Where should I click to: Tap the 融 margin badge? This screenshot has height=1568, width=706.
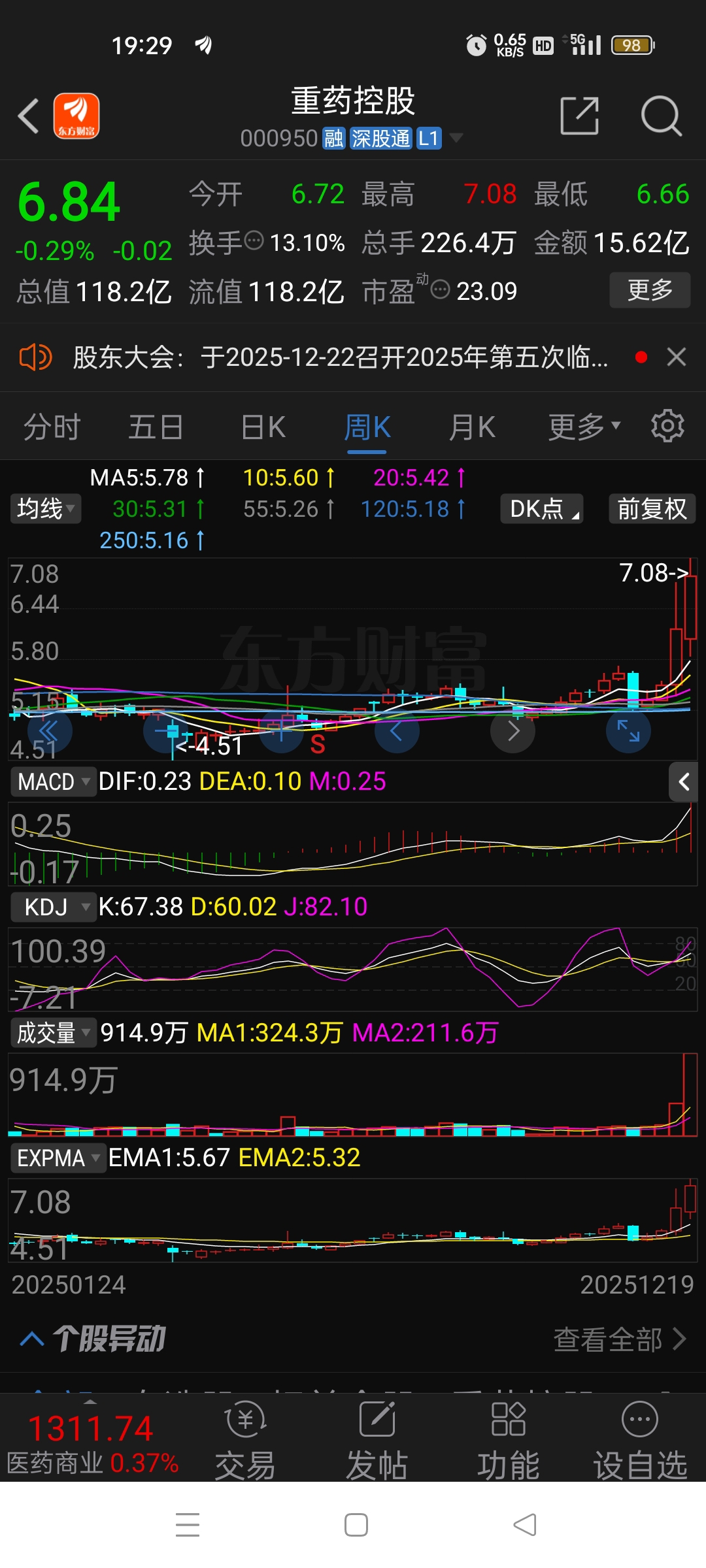point(333,139)
